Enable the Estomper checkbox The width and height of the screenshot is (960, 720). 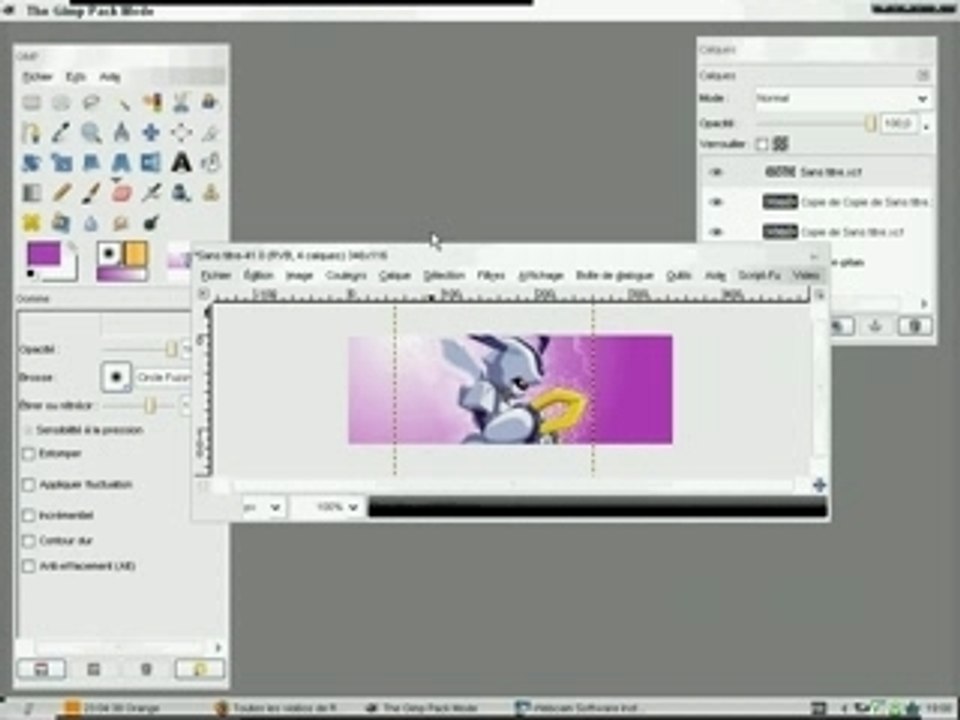[x=28, y=454]
